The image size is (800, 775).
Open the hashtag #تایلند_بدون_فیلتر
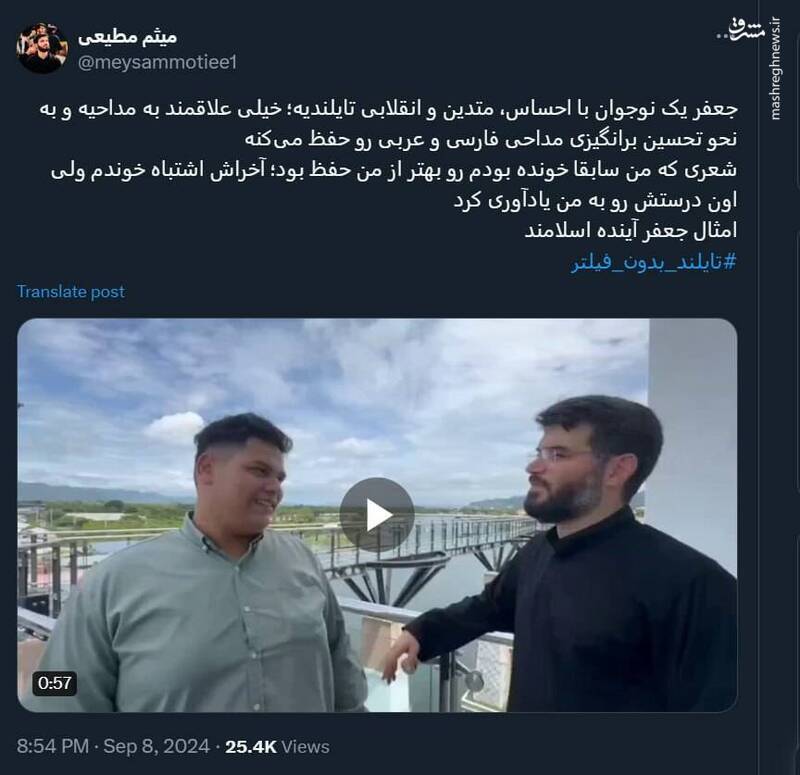tap(654, 263)
